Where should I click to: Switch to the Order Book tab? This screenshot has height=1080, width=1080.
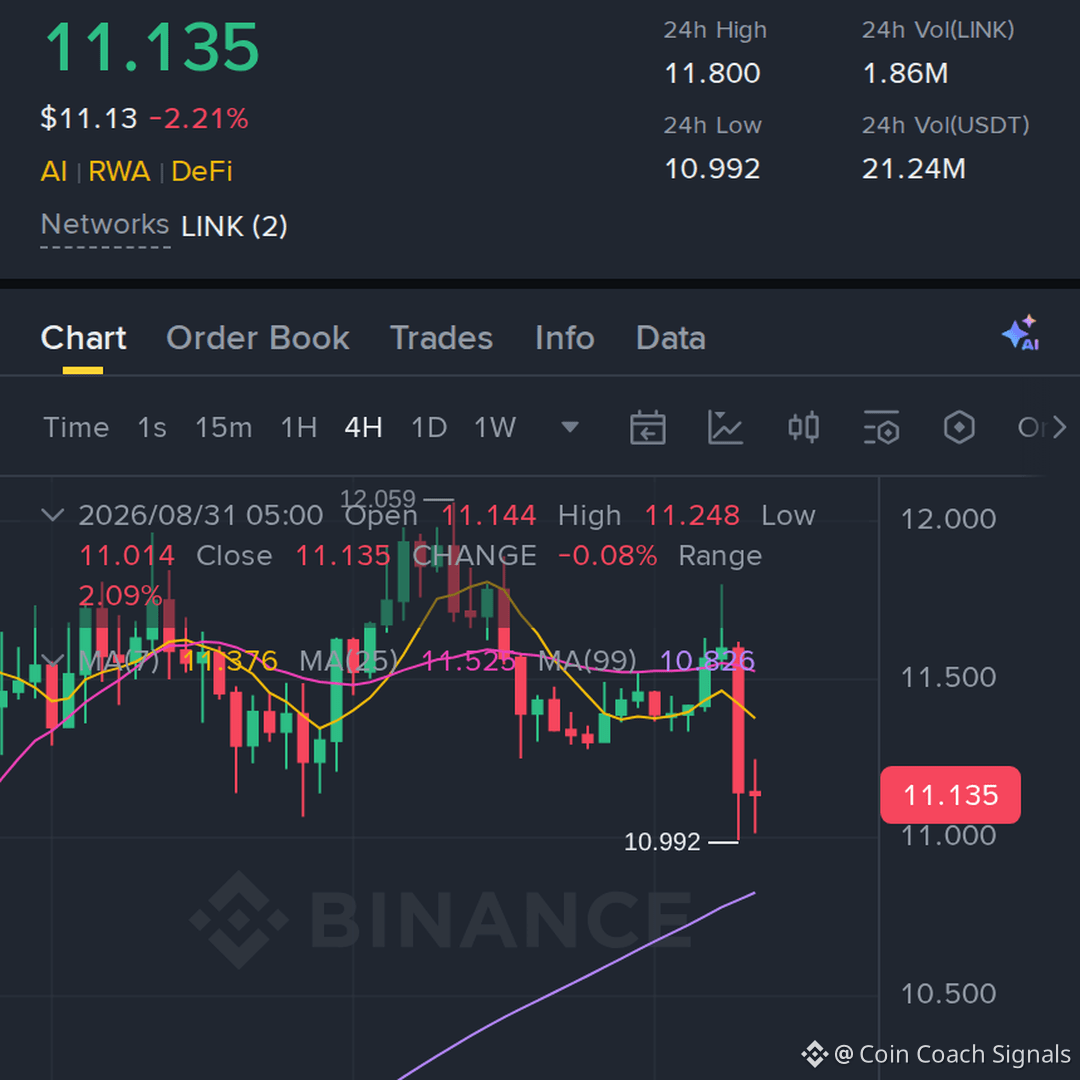point(258,338)
